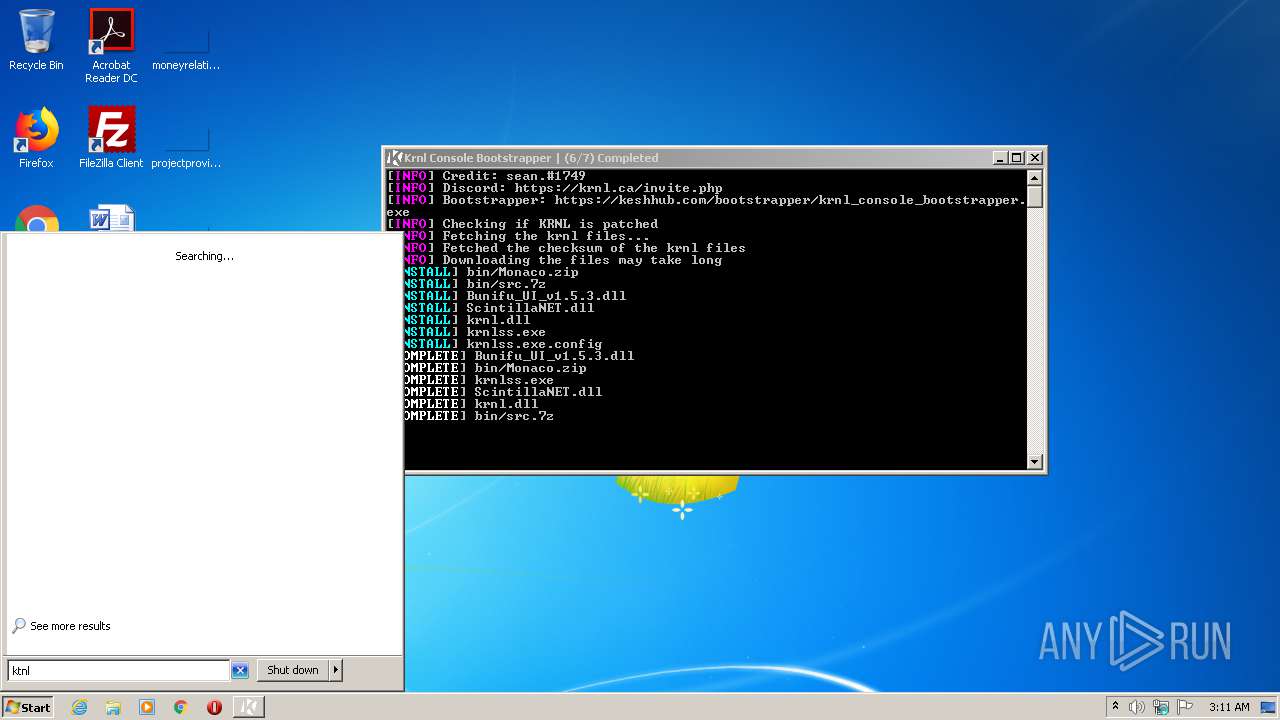Clear the Start menu search text
This screenshot has width=1280, height=720.
click(x=240, y=670)
